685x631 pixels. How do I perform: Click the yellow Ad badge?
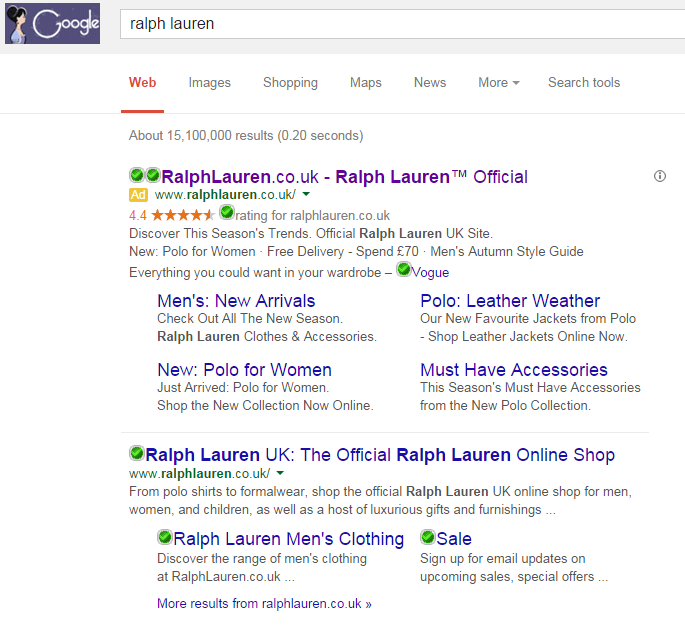(138, 195)
